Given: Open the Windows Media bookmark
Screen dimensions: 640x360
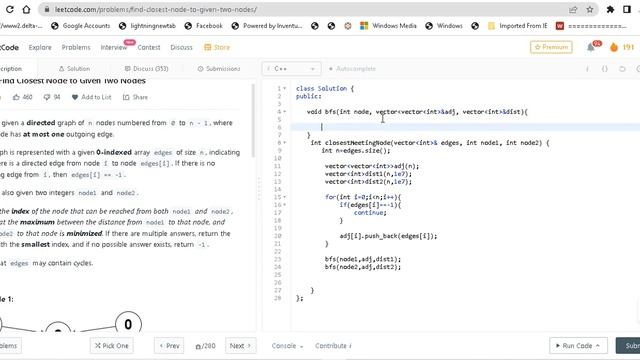Looking at the screenshot, I should pos(388,26).
